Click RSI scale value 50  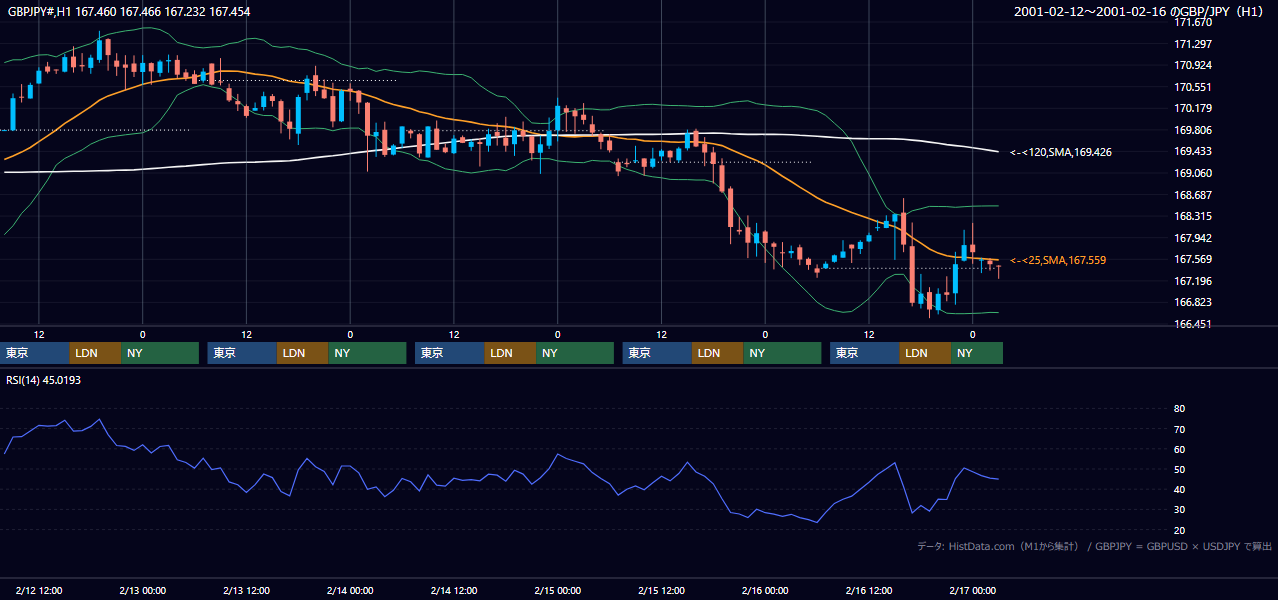point(1180,469)
